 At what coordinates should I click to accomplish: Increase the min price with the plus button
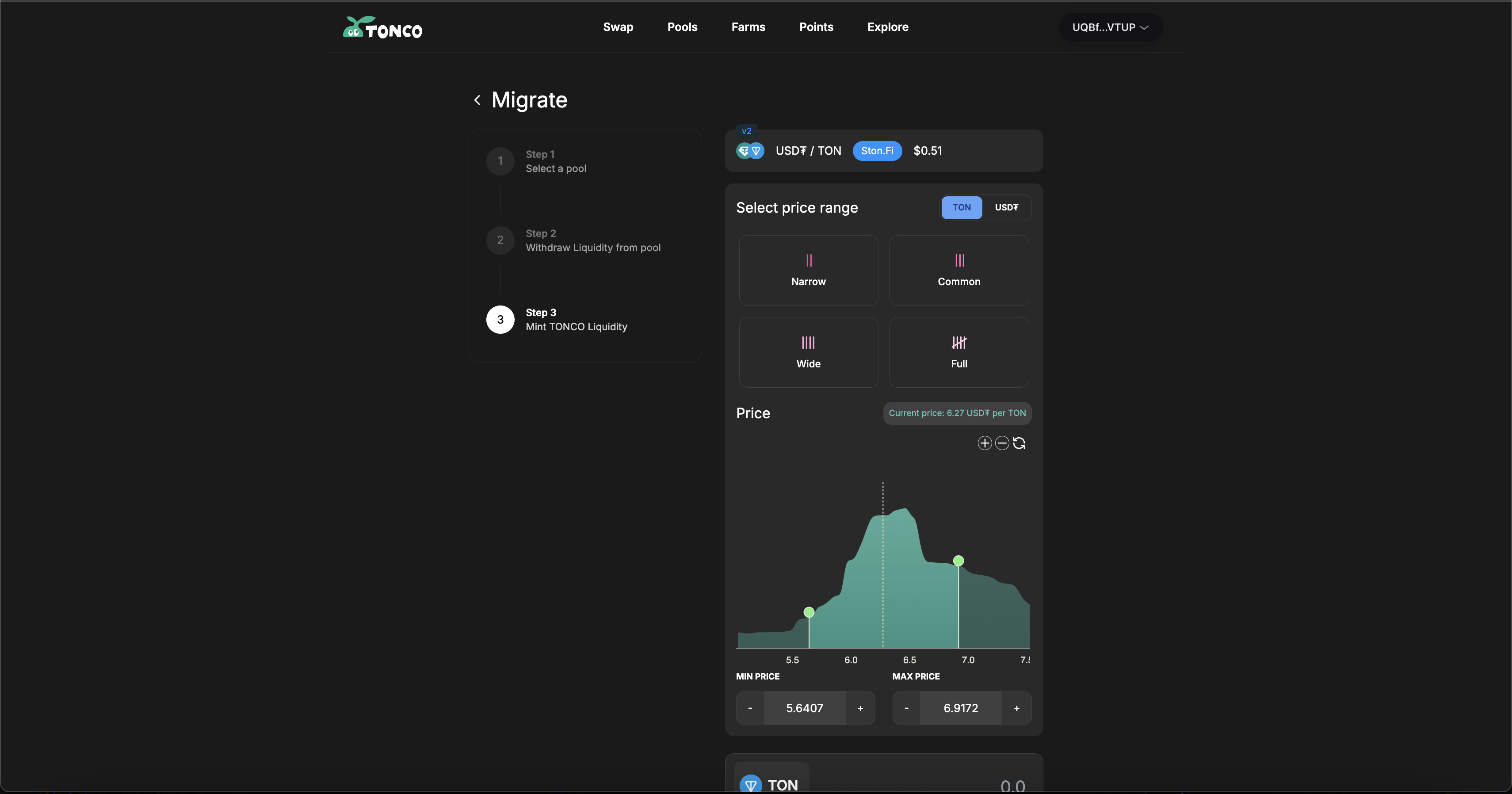click(x=860, y=708)
